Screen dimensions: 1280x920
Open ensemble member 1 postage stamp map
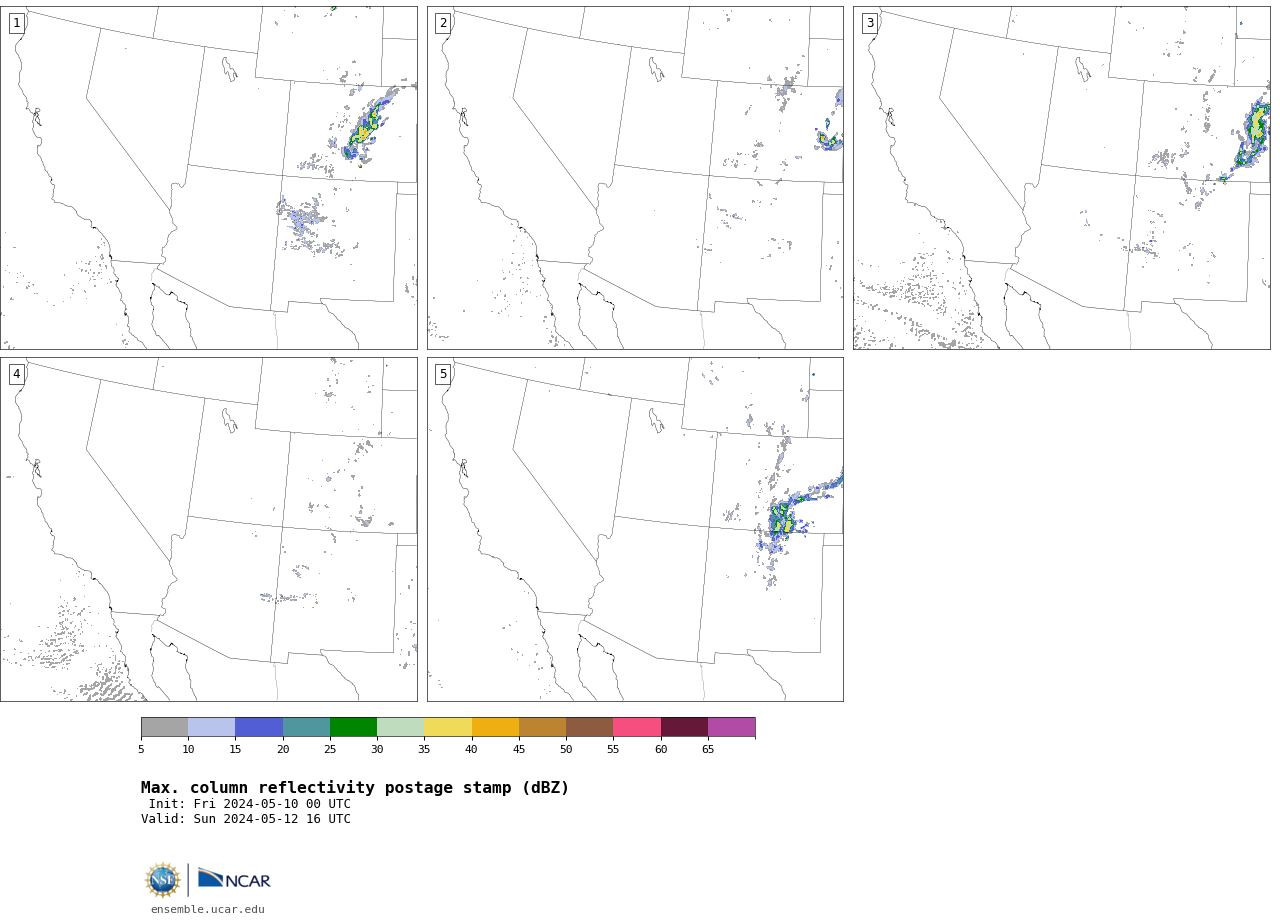pos(208,178)
